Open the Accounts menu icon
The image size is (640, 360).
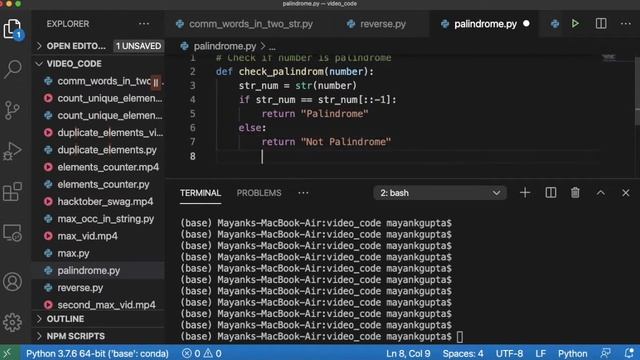[12, 282]
